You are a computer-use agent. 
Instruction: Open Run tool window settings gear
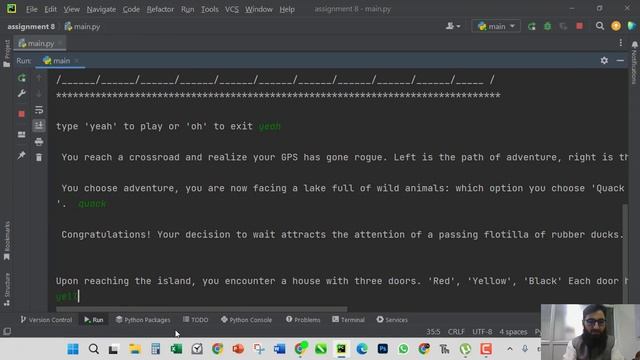click(x=604, y=60)
